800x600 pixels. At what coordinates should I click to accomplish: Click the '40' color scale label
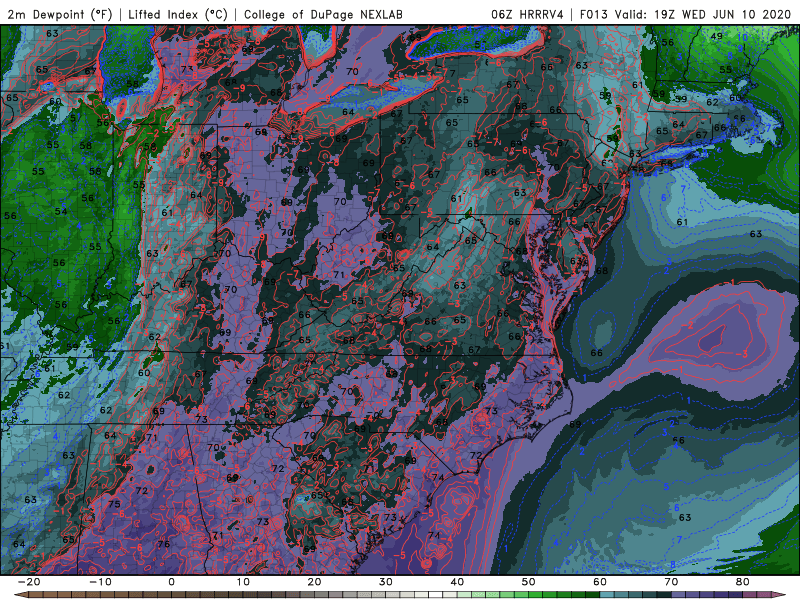457,582
